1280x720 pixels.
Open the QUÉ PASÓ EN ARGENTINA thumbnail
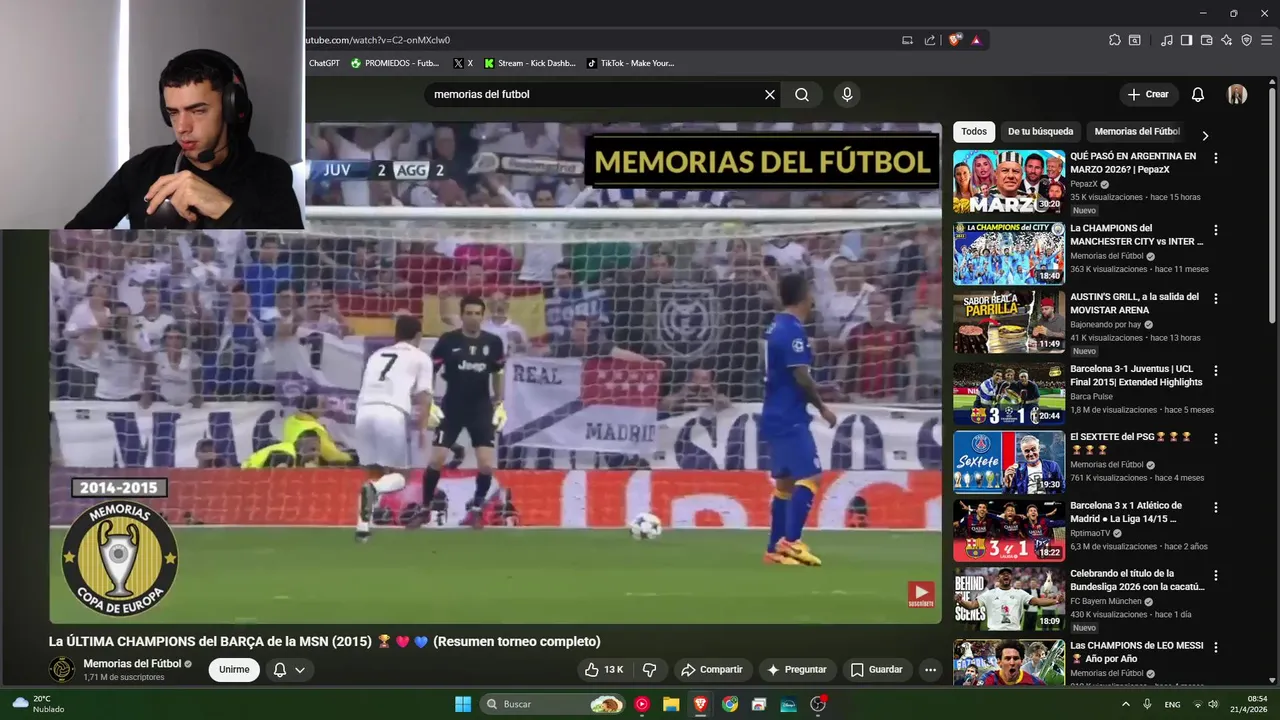tap(1009, 182)
